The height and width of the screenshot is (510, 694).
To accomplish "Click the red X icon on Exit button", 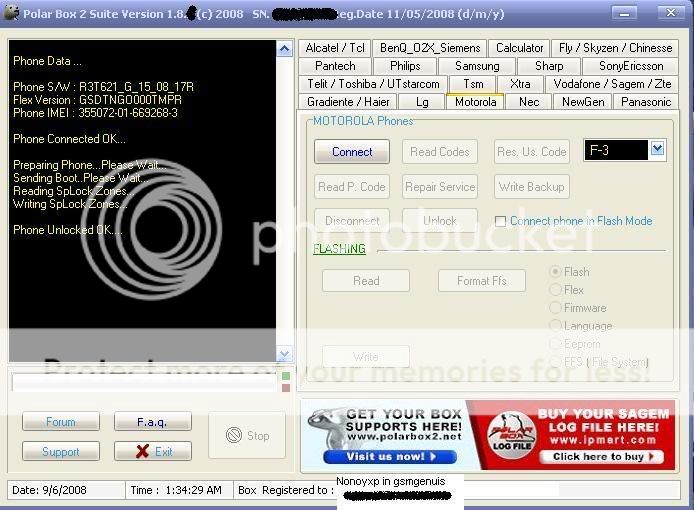I will (143, 451).
